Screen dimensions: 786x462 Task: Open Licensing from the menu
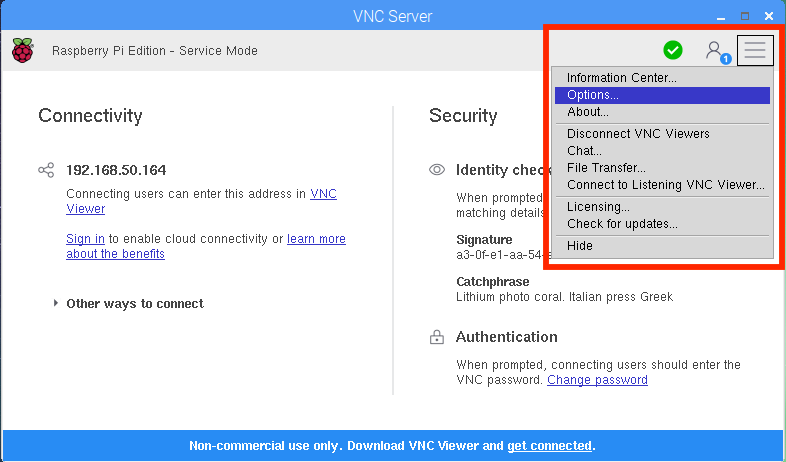point(662,207)
